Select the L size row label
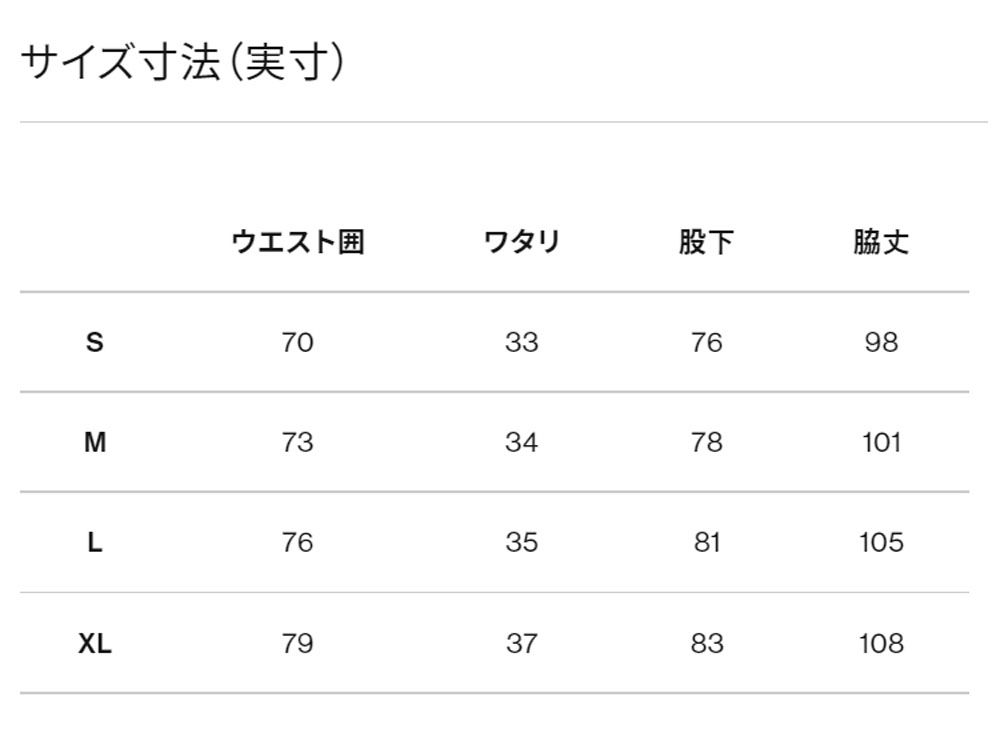Screen dimensions: 1000x733 click(95, 543)
